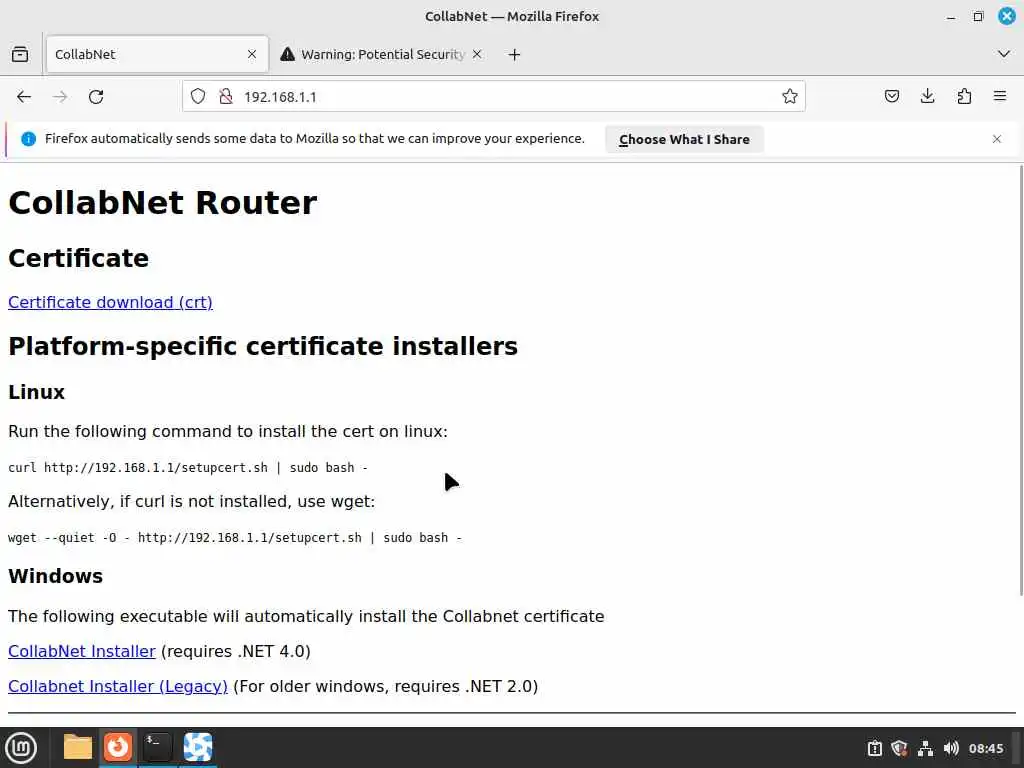Image resolution: width=1024 pixels, height=768 pixels.
Task: Click the Windows section heading
Action: pos(56,576)
